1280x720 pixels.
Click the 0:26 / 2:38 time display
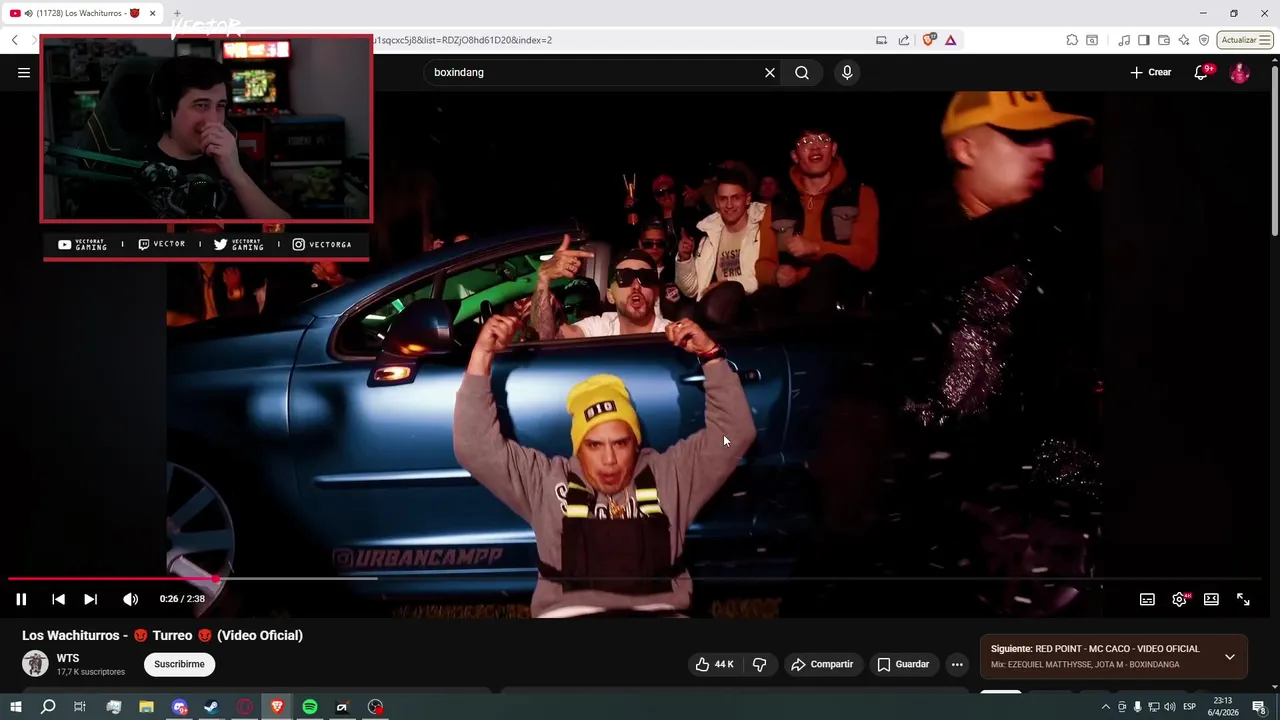[182, 599]
